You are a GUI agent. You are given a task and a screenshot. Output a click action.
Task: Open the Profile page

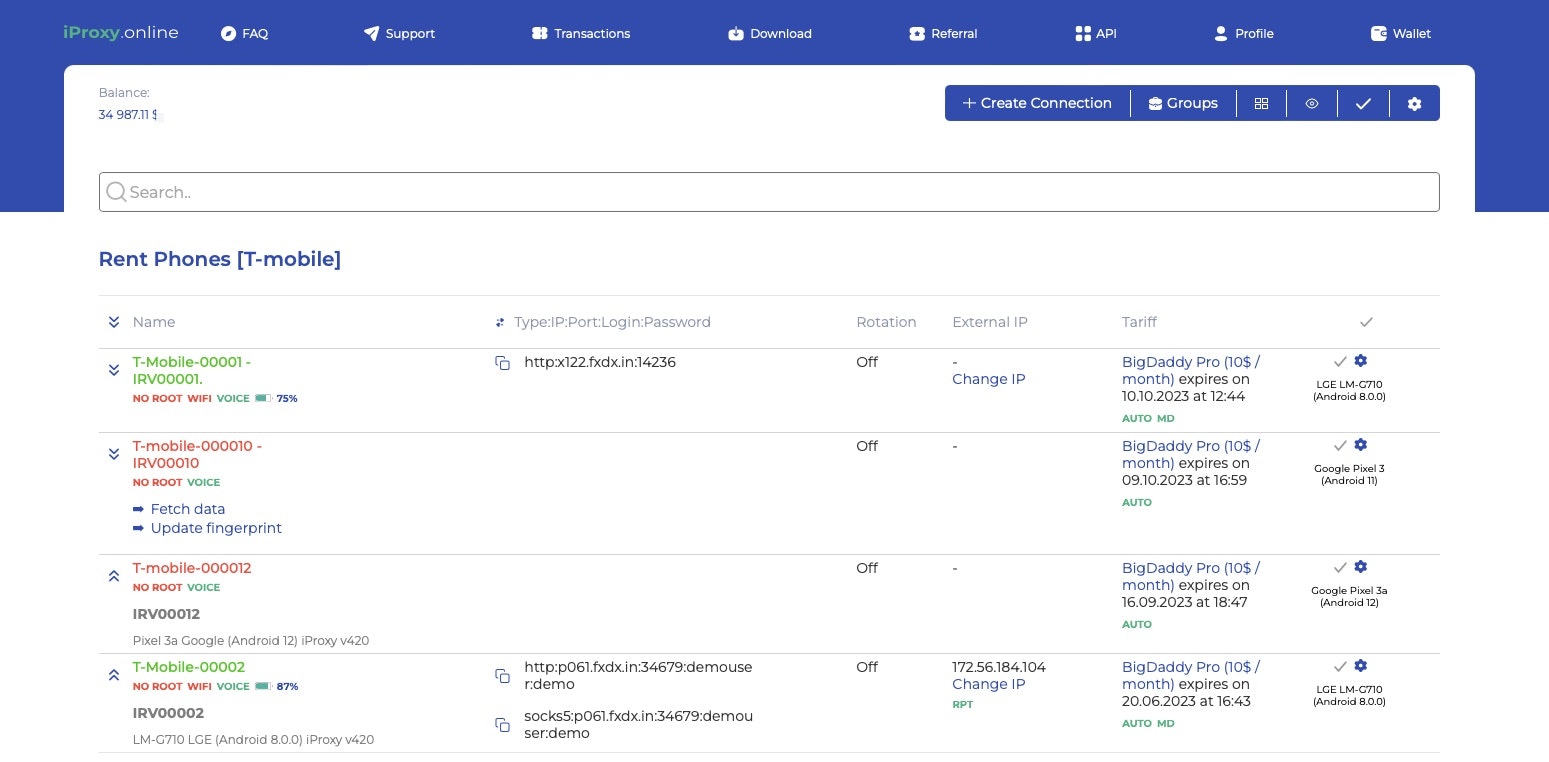coord(1243,34)
